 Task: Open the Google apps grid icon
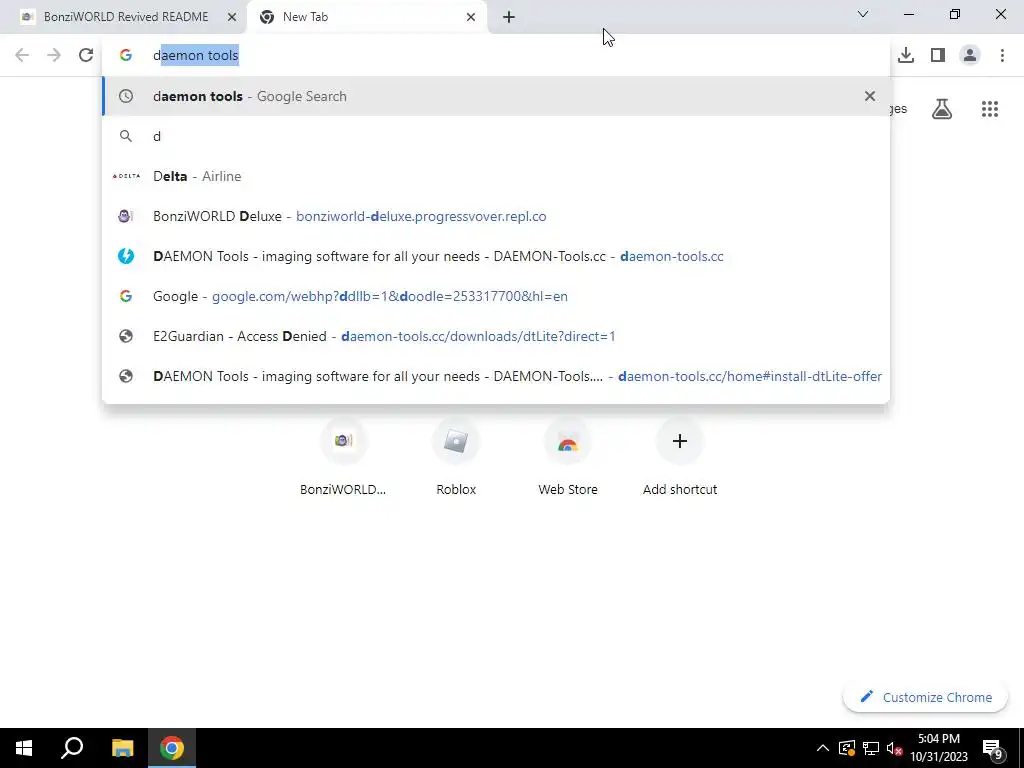990,109
